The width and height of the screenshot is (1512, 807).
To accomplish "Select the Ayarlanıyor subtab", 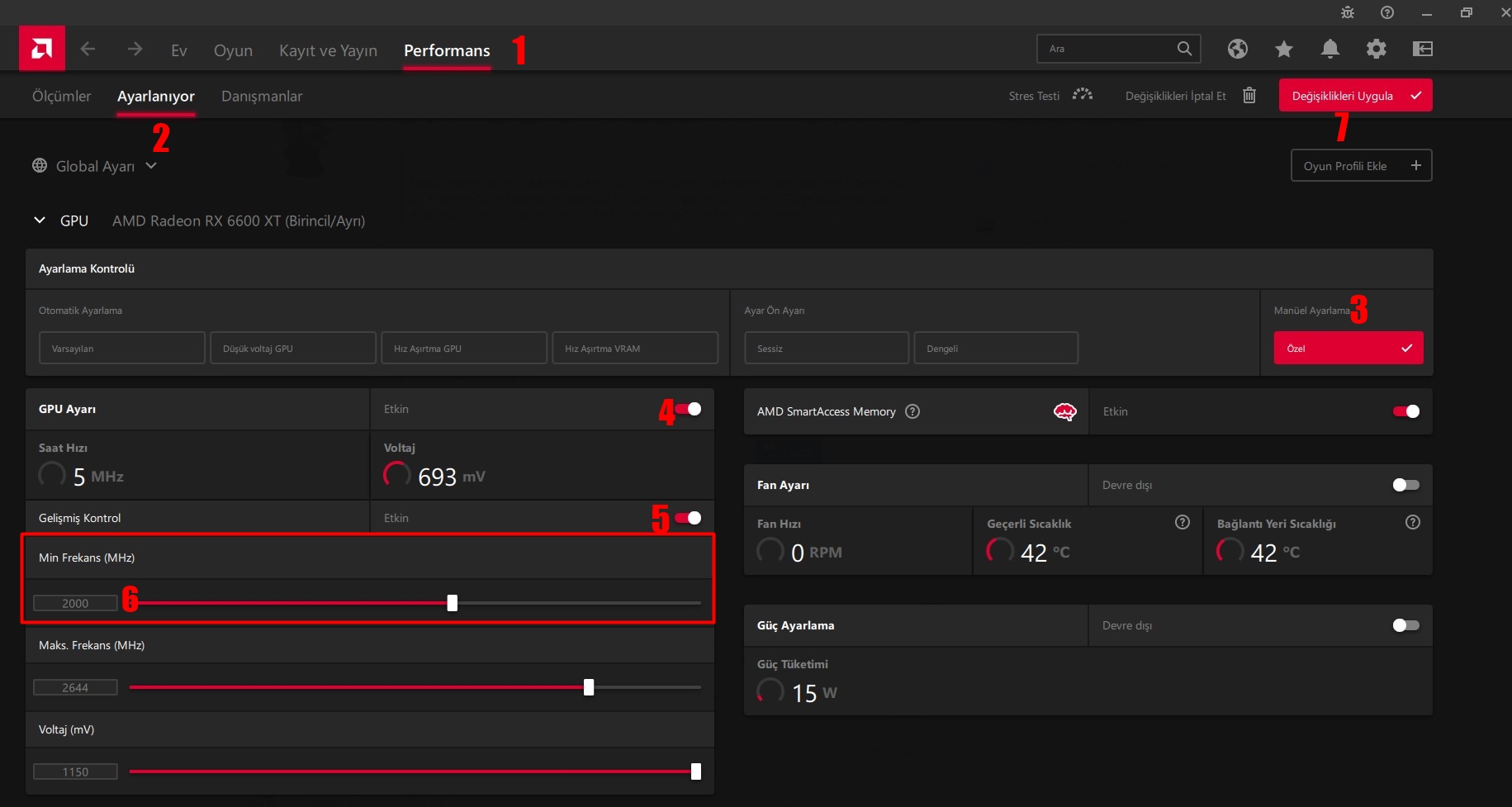I will pos(156,96).
